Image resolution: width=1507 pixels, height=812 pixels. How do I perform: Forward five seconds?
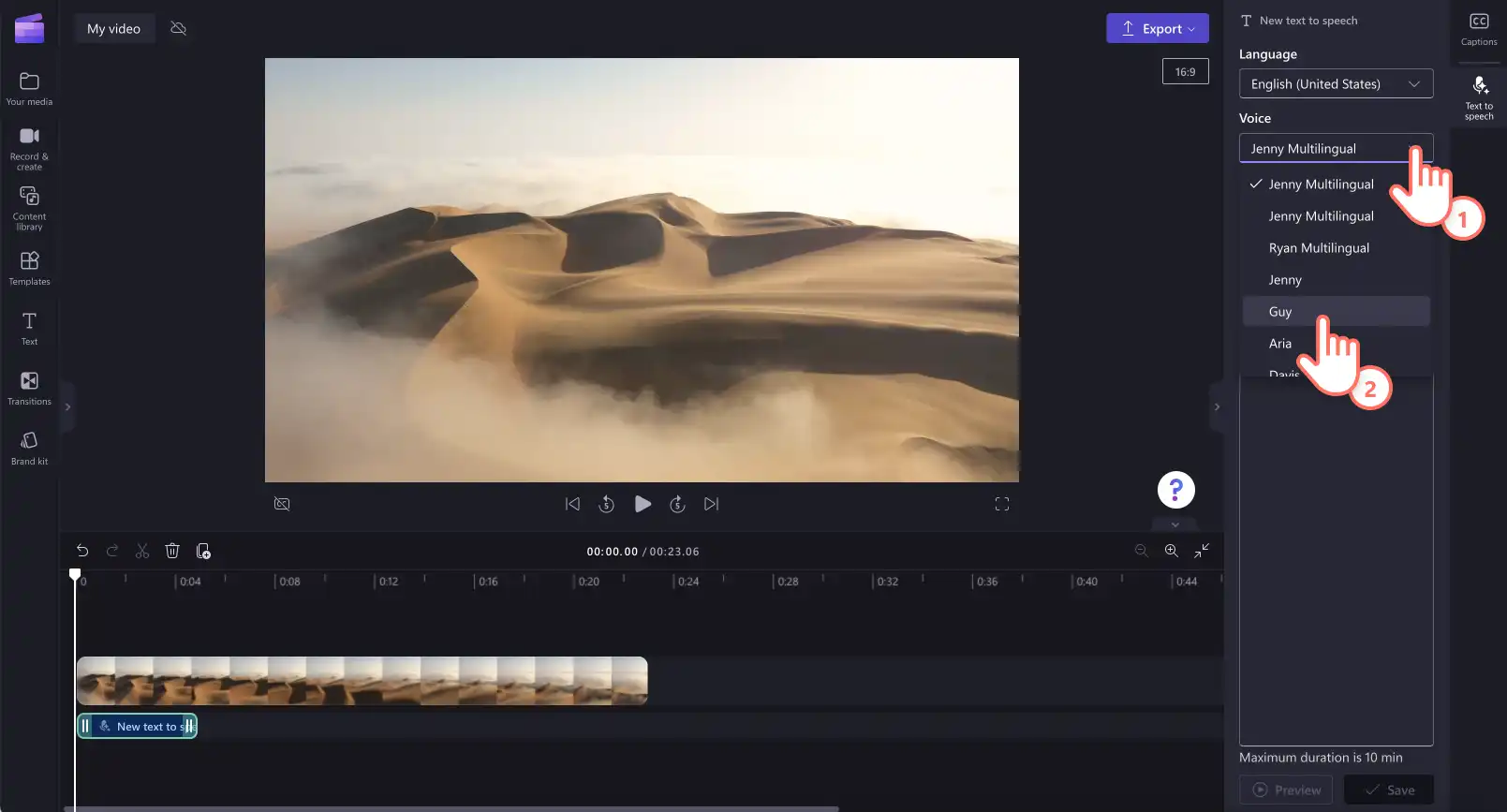pos(678,504)
